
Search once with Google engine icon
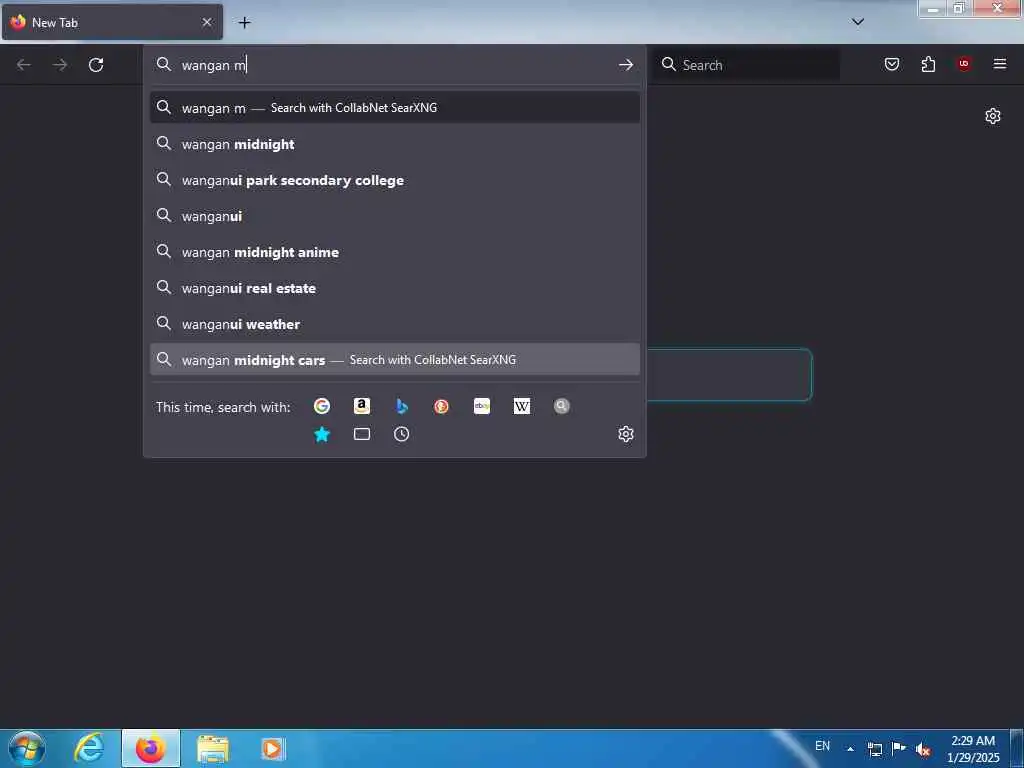point(321,406)
